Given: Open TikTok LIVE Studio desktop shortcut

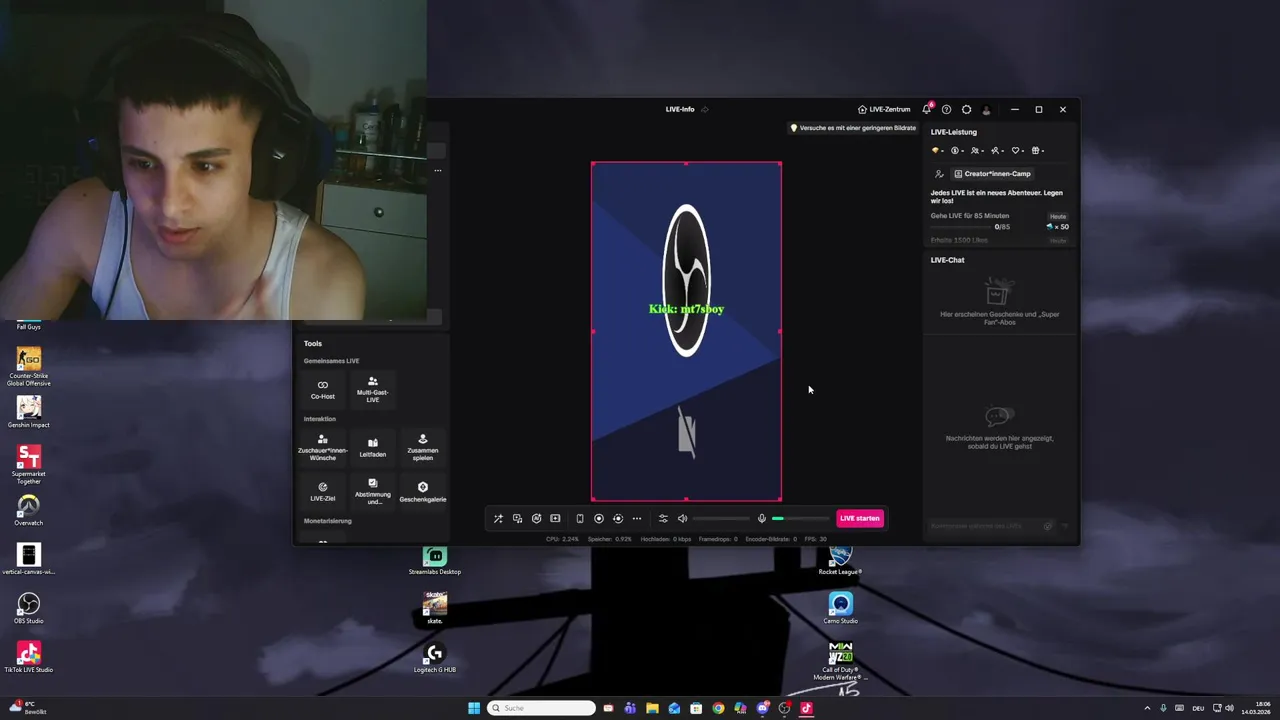Looking at the screenshot, I should (x=29, y=657).
